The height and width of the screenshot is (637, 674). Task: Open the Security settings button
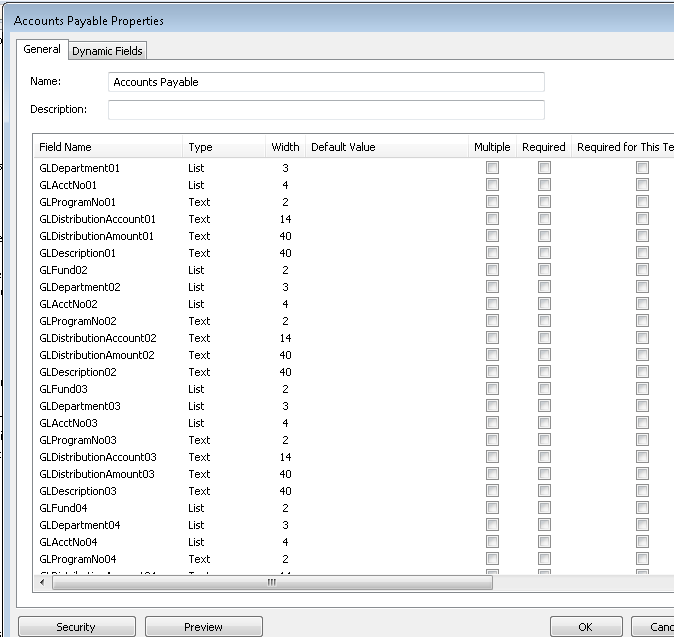point(76,627)
